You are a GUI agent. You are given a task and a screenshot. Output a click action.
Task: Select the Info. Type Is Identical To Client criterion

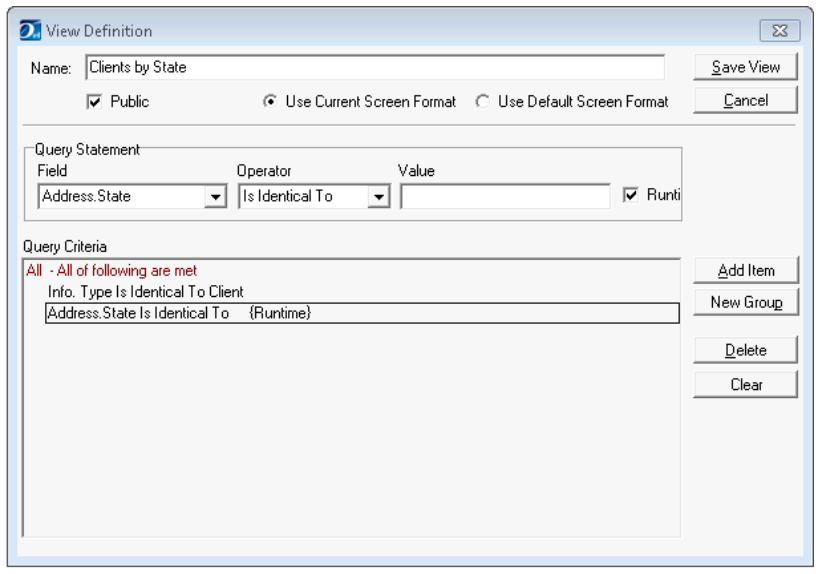(146, 292)
